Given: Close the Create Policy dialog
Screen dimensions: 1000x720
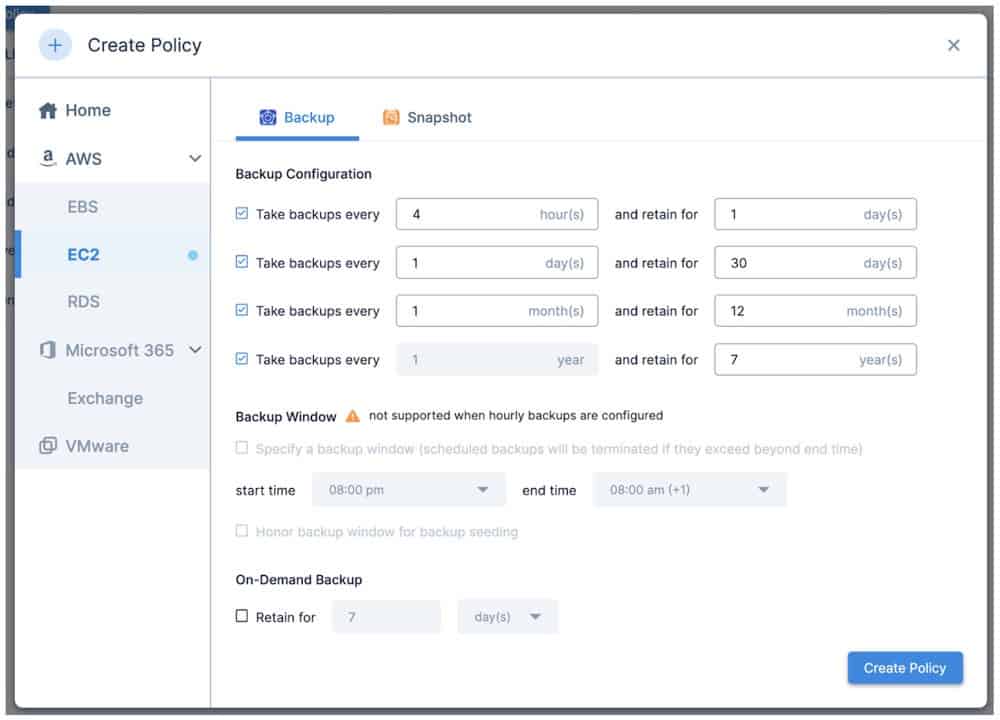Looking at the screenshot, I should 953,45.
